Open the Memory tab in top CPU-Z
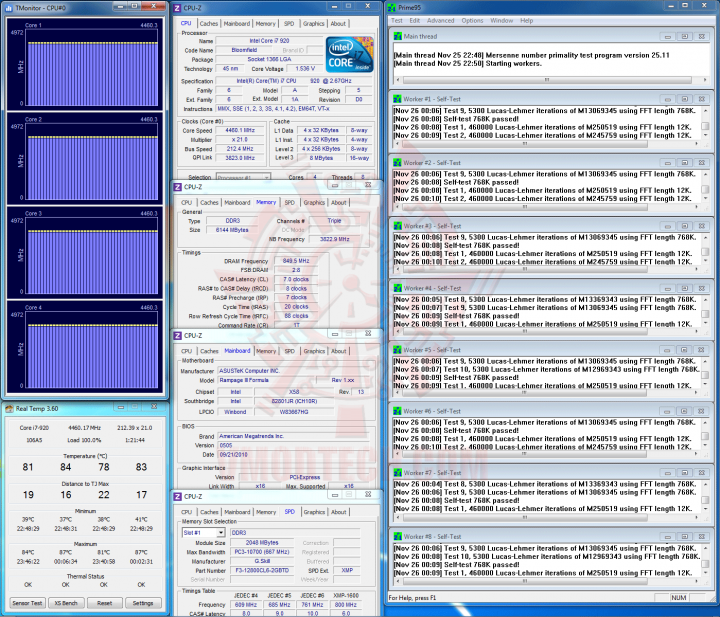Viewport: 720px width, 617px height. pos(265,23)
